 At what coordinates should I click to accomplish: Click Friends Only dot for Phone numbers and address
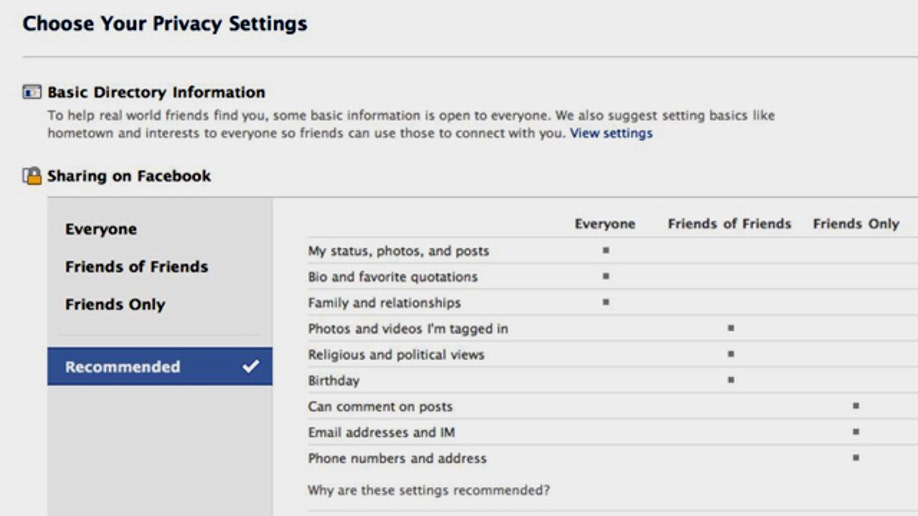pyautogui.click(x=856, y=458)
